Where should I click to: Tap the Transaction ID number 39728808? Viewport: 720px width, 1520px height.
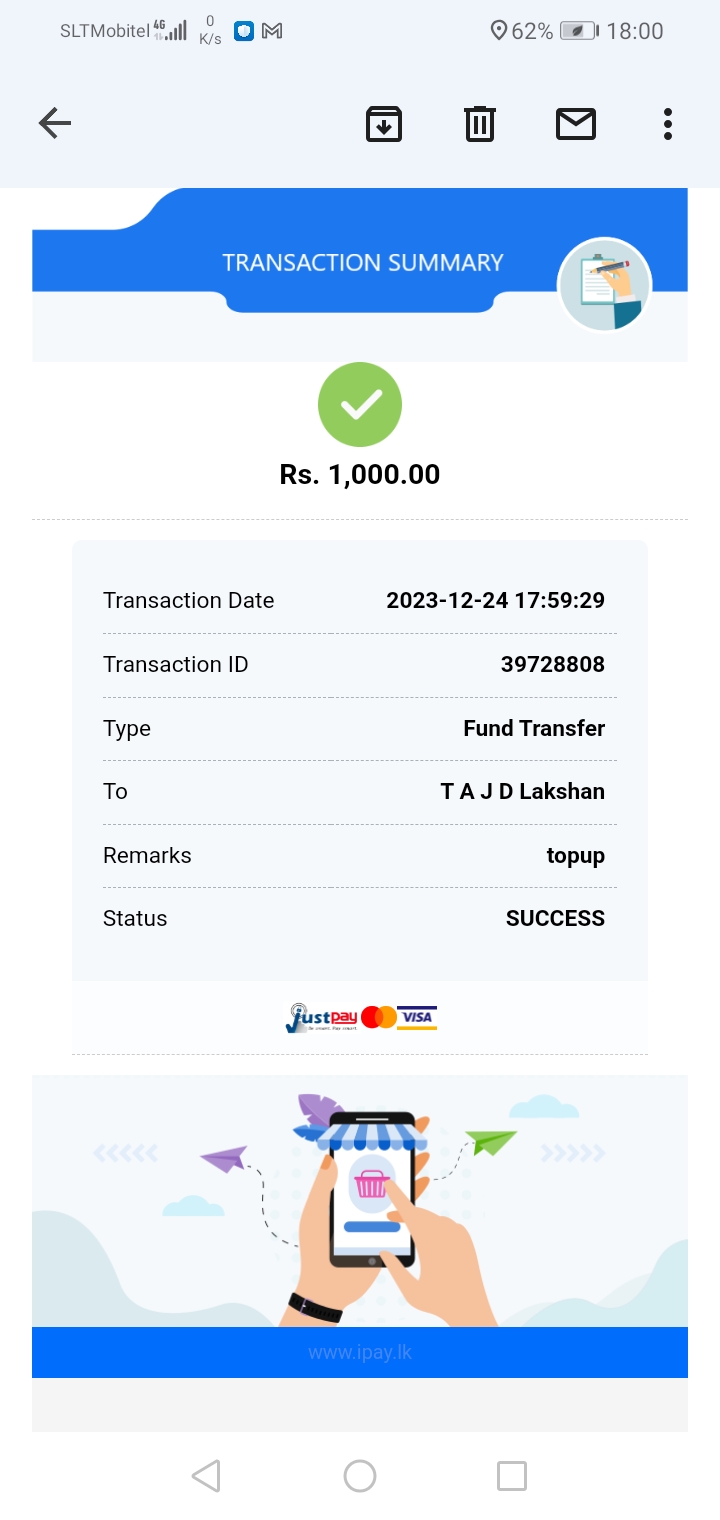pyautogui.click(x=552, y=665)
